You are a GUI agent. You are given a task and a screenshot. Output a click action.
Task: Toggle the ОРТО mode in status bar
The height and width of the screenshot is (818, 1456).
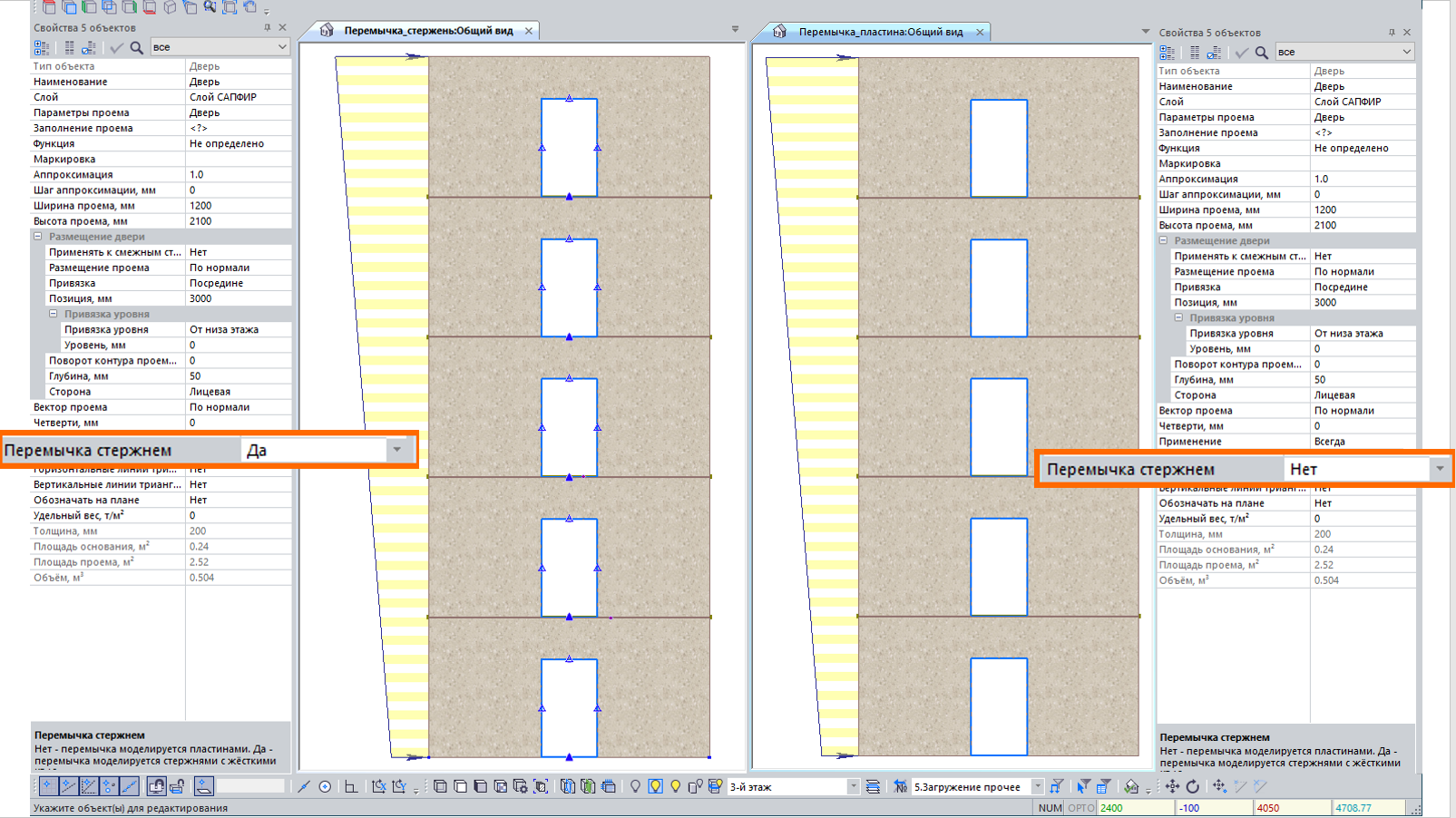coord(1080,807)
